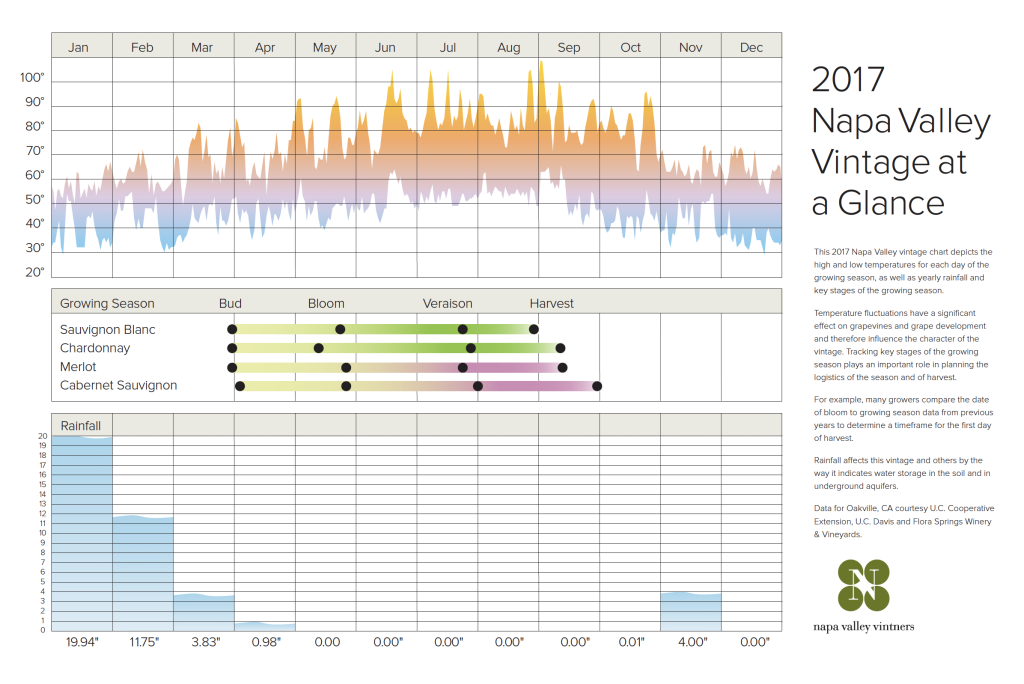Select the Merlot veraison marker dot
Screen dimensions: 1024x684
click(x=463, y=367)
